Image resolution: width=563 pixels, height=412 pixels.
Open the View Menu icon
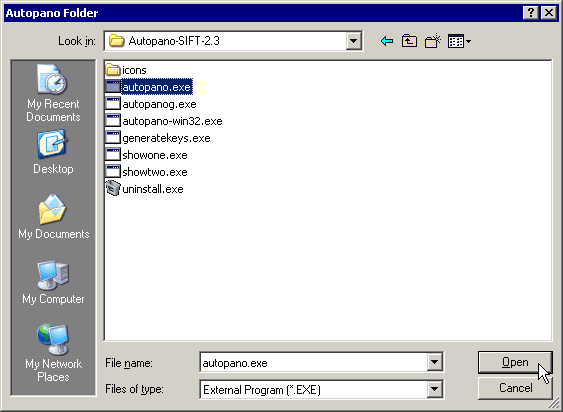(459, 41)
